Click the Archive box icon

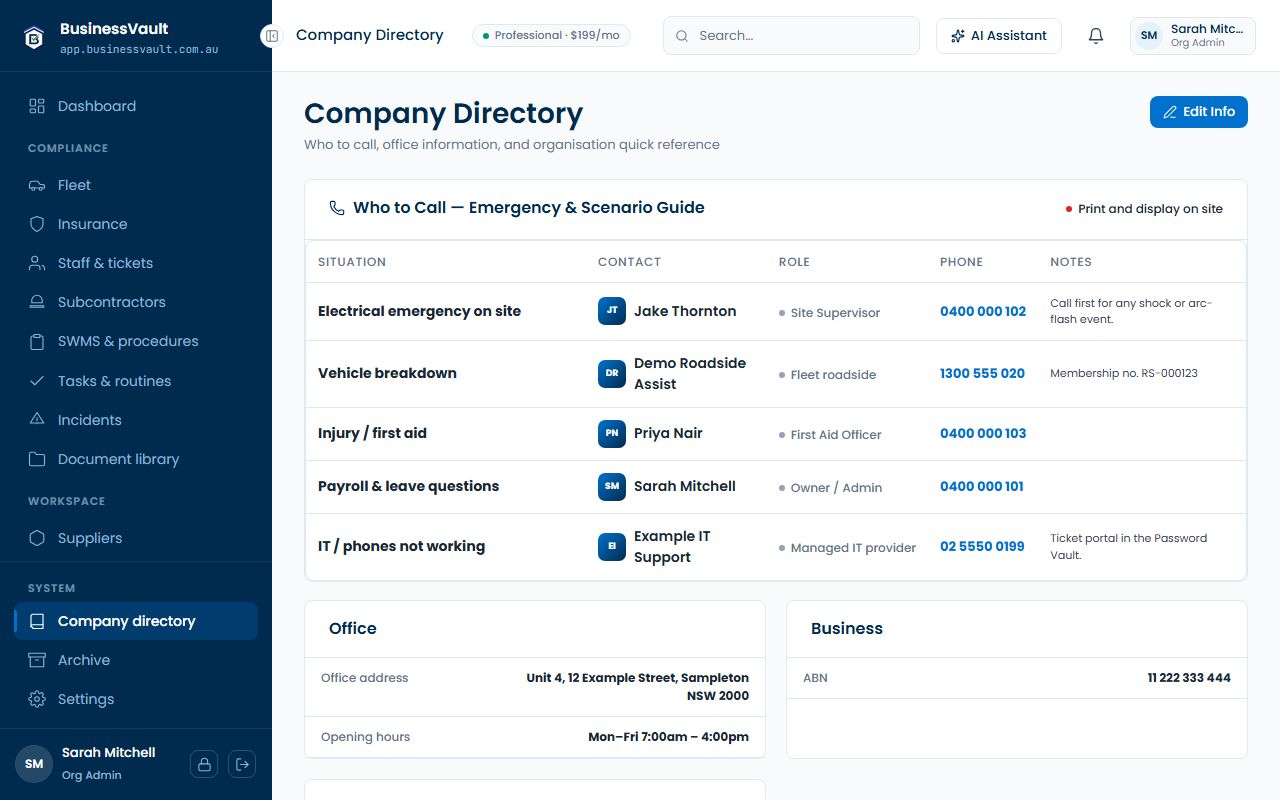coord(37,660)
